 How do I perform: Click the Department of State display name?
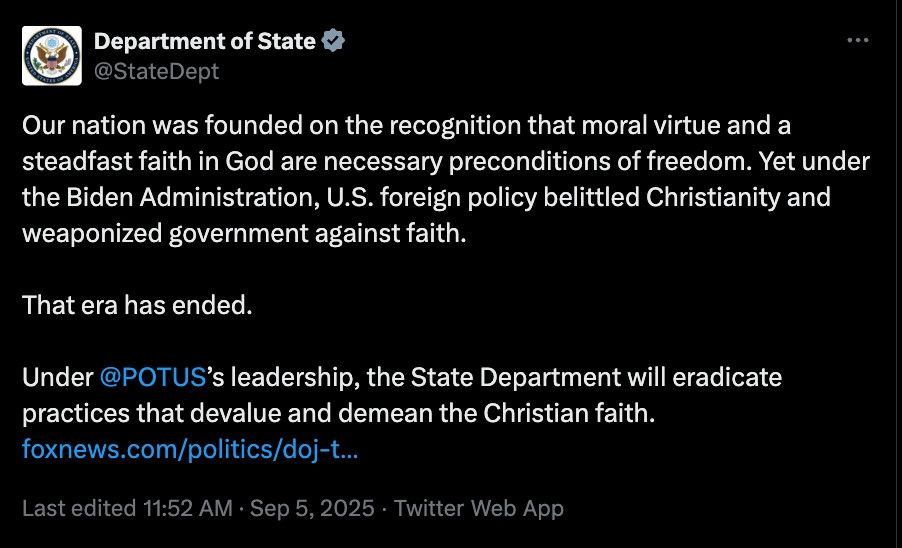[204, 41]
